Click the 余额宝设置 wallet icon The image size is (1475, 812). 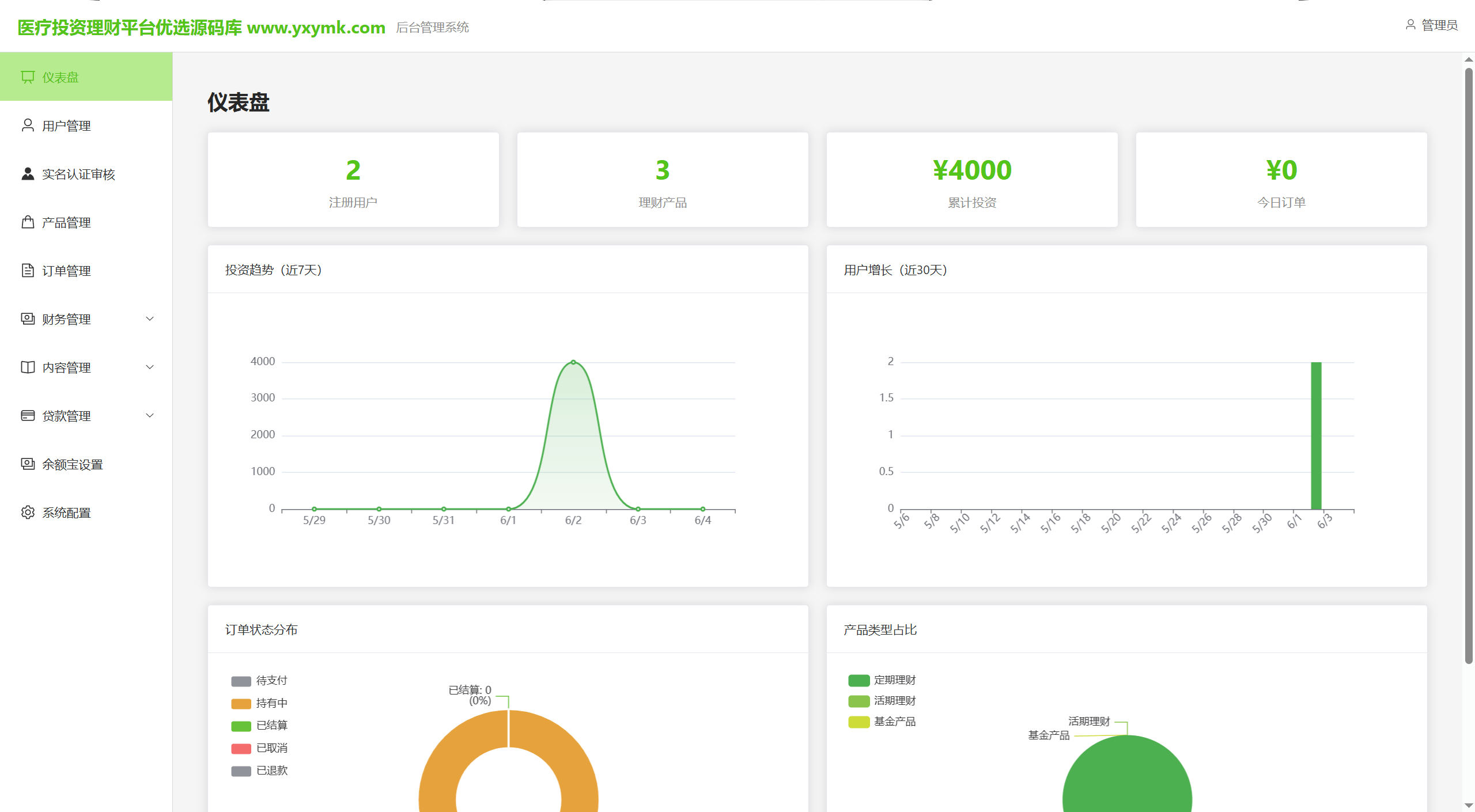click(x=28, y=464)
